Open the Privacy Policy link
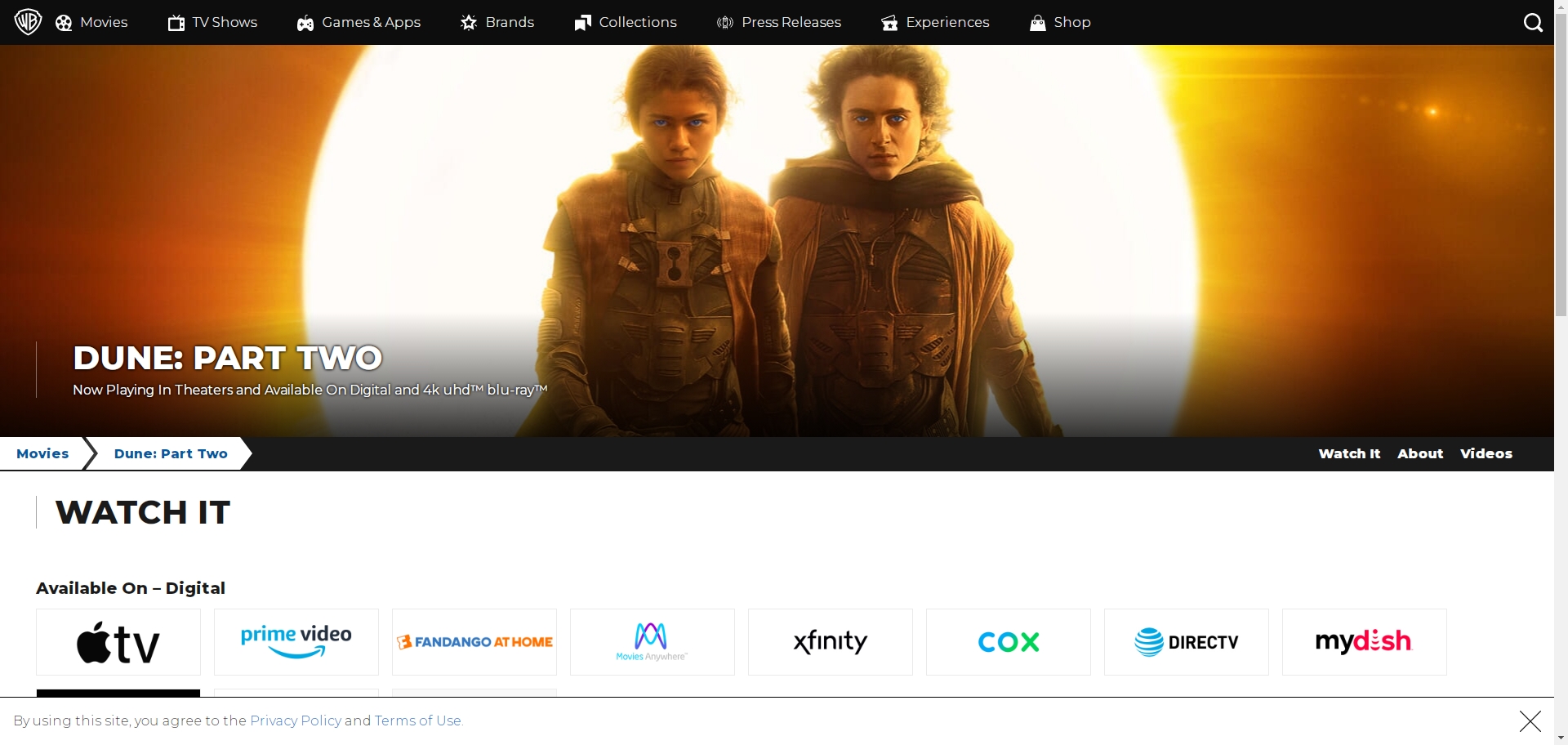1568x745 pixels. (296, 720)
